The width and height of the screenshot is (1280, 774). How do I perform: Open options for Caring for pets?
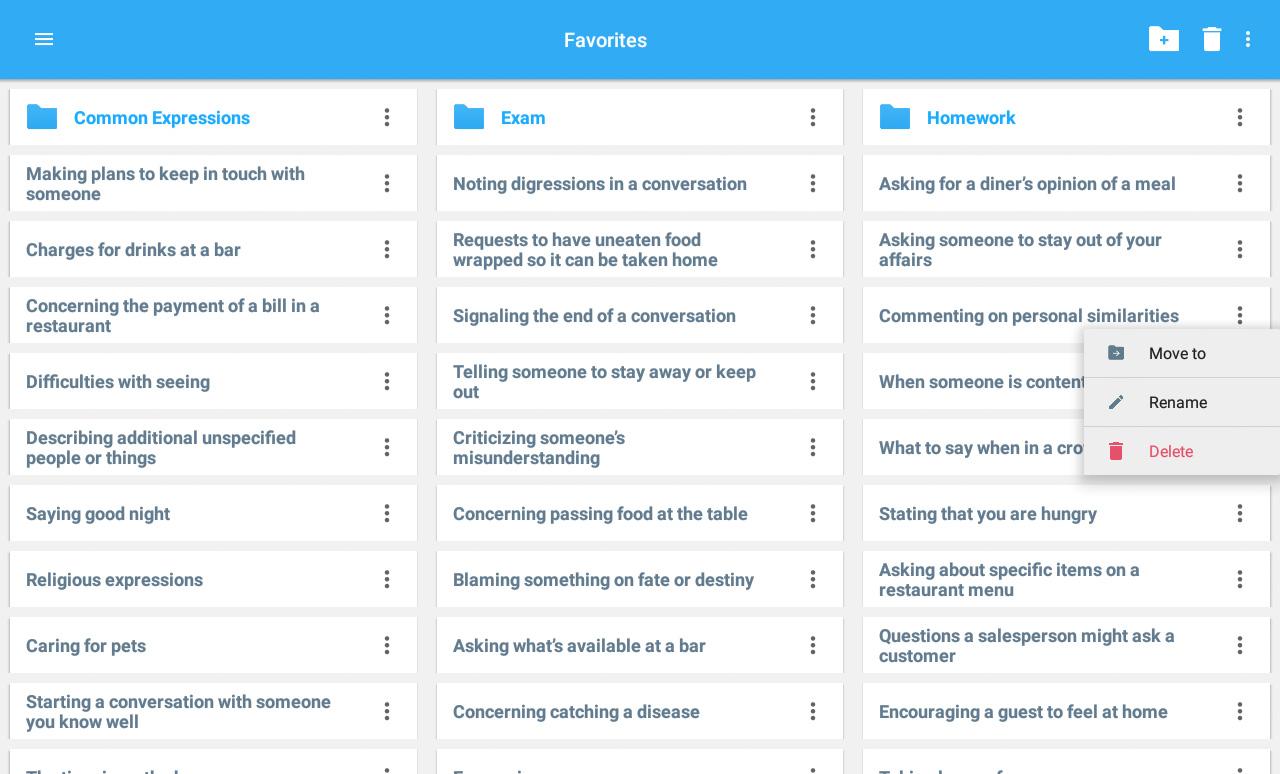click(387, 645)
